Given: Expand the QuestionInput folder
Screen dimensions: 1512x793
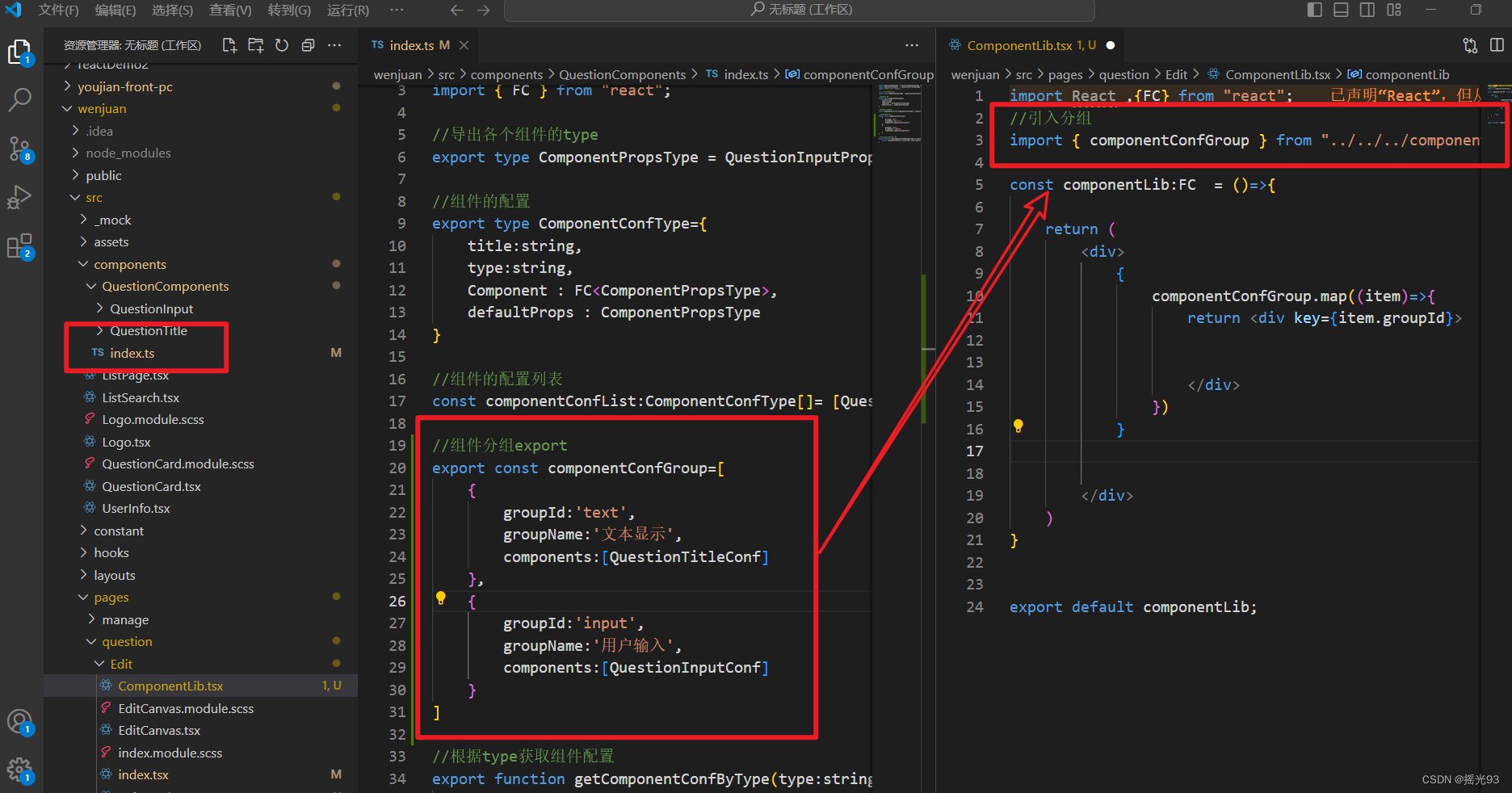Looking at the screenshot, I should (x=200, y=308).
